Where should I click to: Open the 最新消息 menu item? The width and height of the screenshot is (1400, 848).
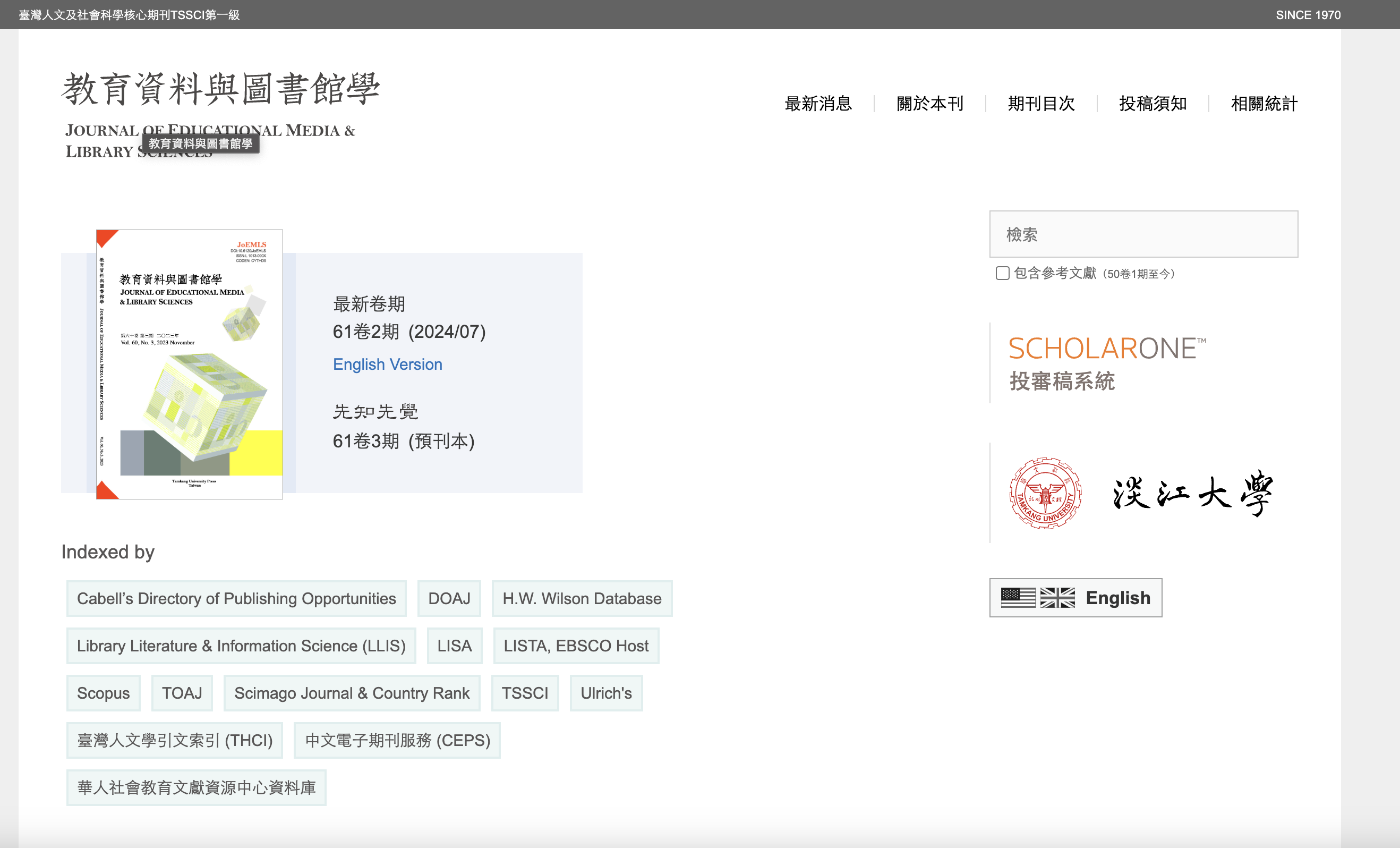click(x=817, y=104)
